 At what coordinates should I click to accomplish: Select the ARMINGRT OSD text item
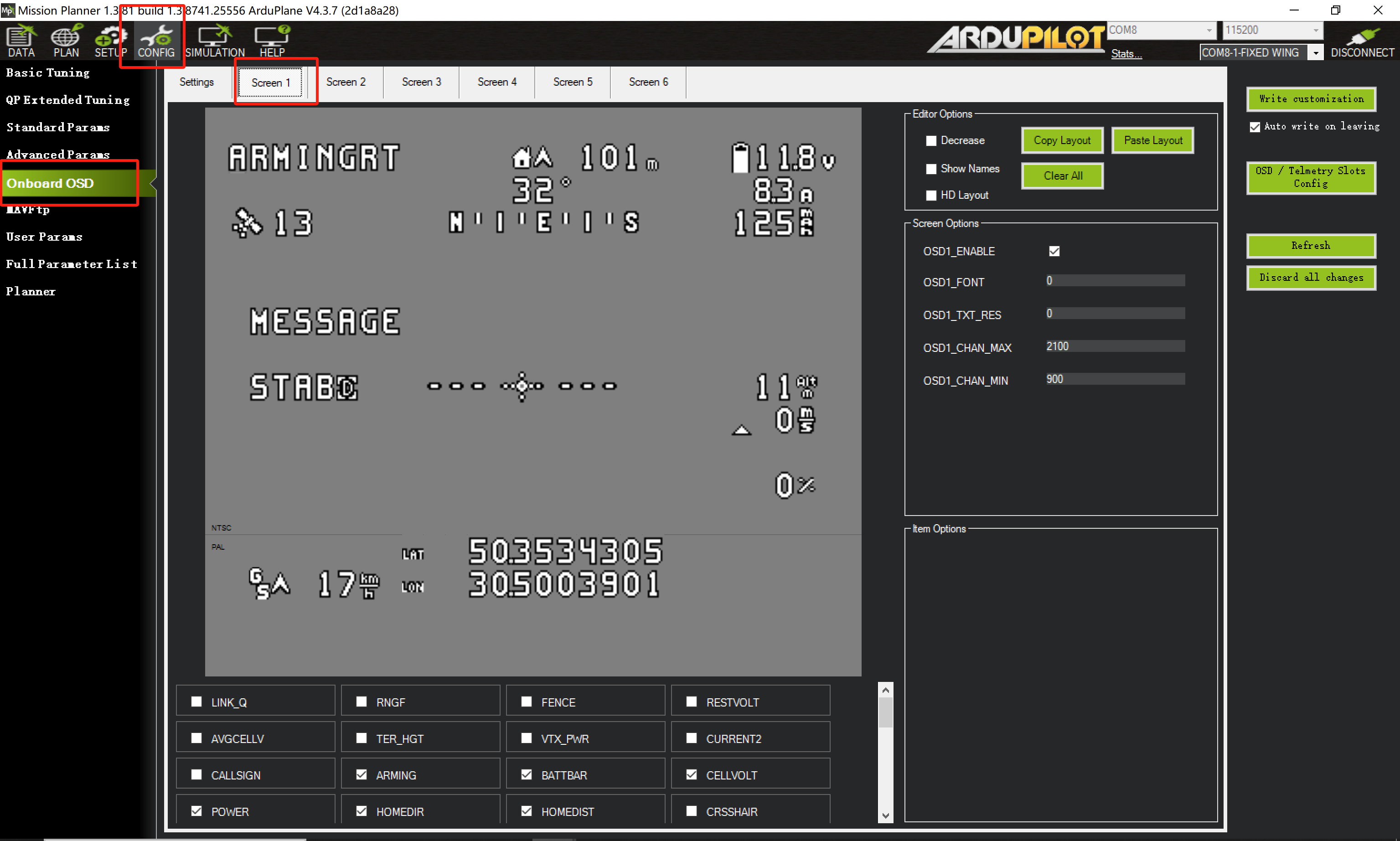pos(314,158)
